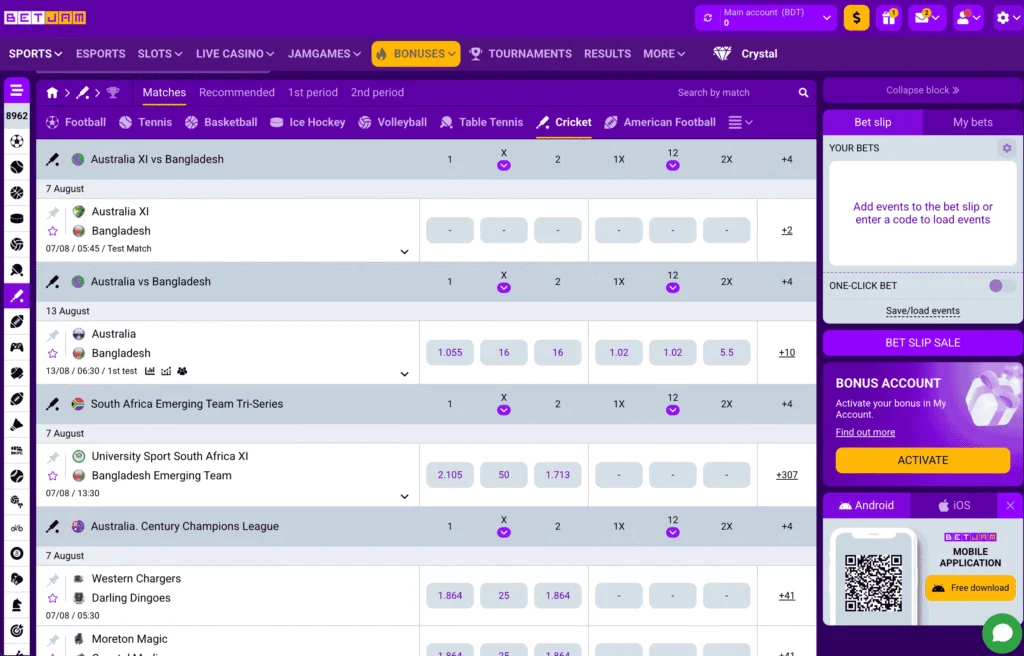The width and height of the screenshot is (1024, 656).
Task: Open the Bonuses dropdown
Action: point(416,54)
